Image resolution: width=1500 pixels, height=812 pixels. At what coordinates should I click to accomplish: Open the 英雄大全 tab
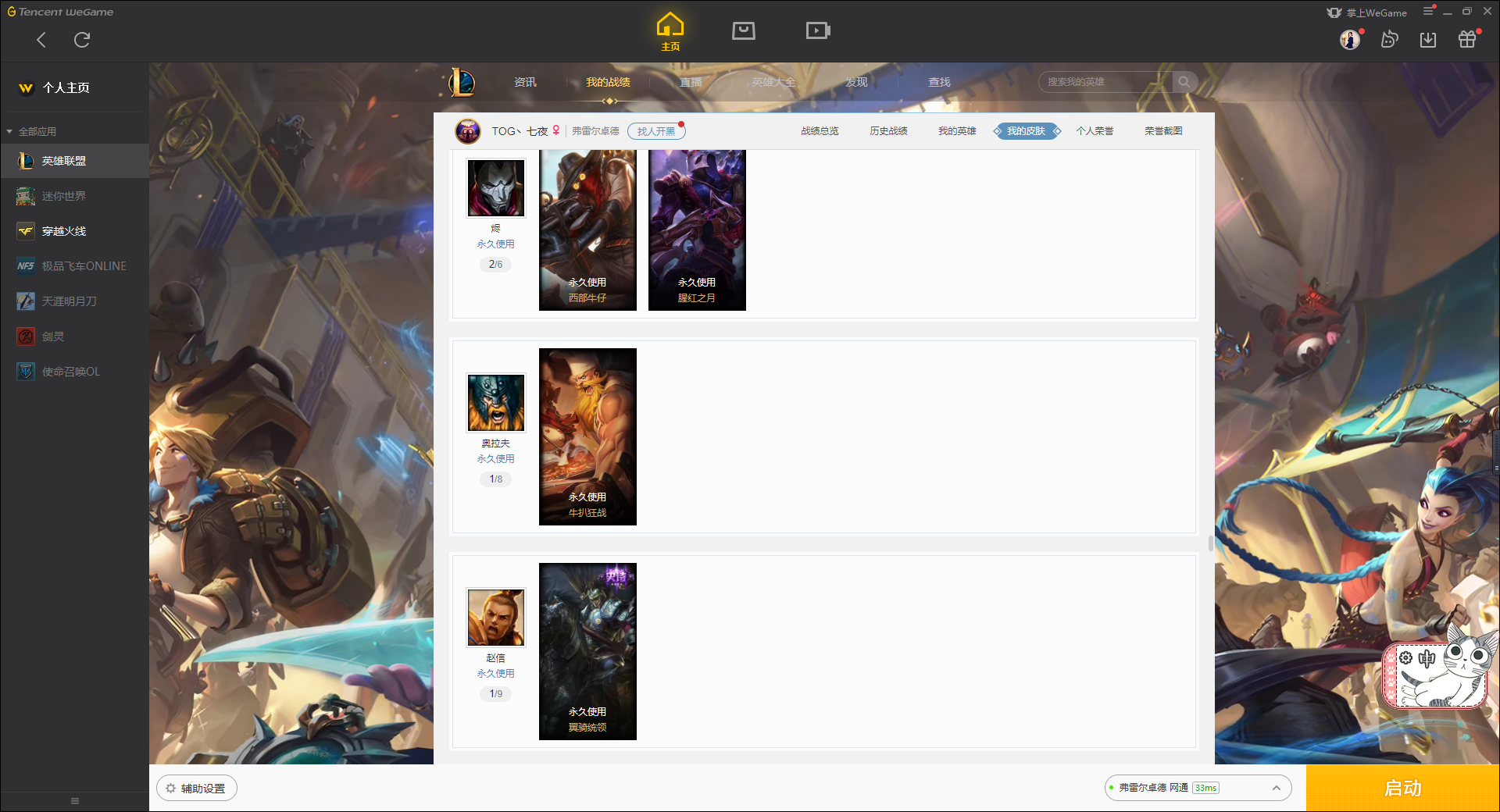coord(773,82)
